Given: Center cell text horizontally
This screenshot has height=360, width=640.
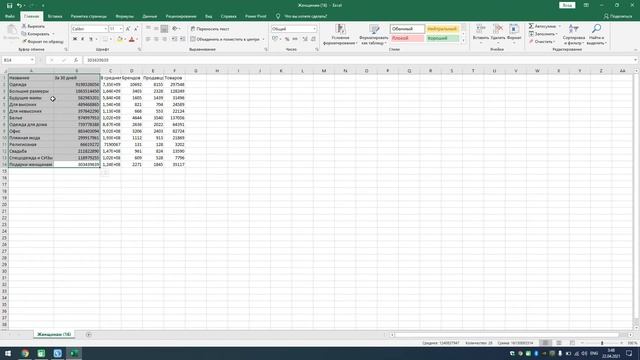Looking at the screenshot, I should click(x=156, y=39).
